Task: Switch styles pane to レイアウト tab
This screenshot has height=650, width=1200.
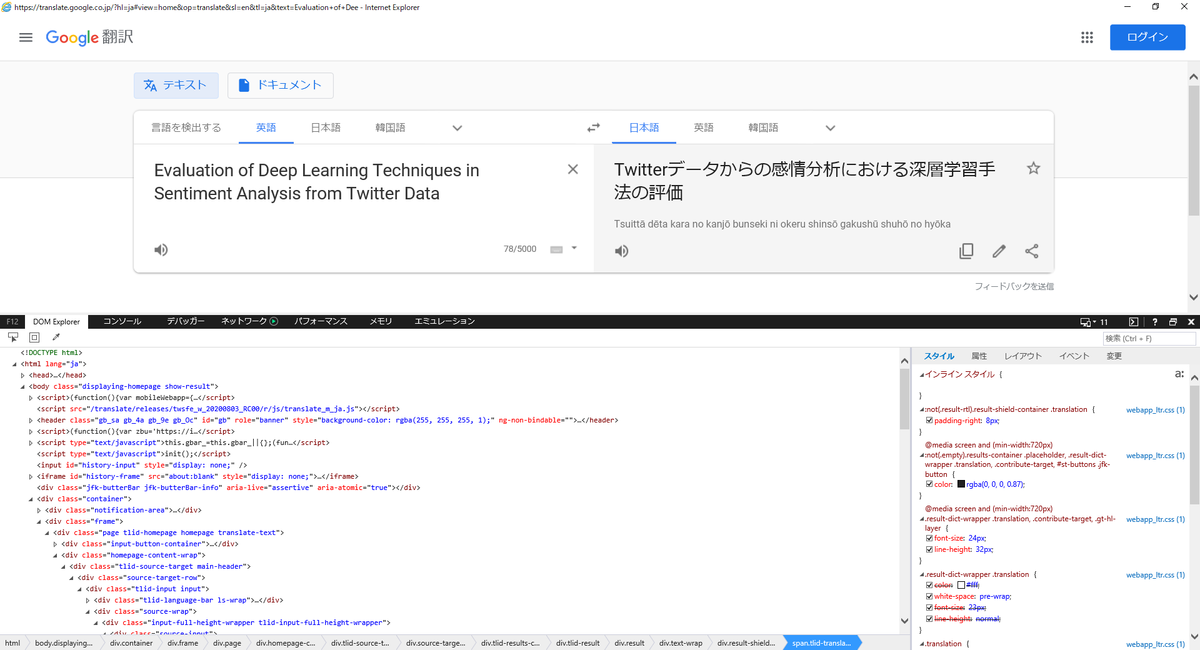Action: (x=1023, y=356)
